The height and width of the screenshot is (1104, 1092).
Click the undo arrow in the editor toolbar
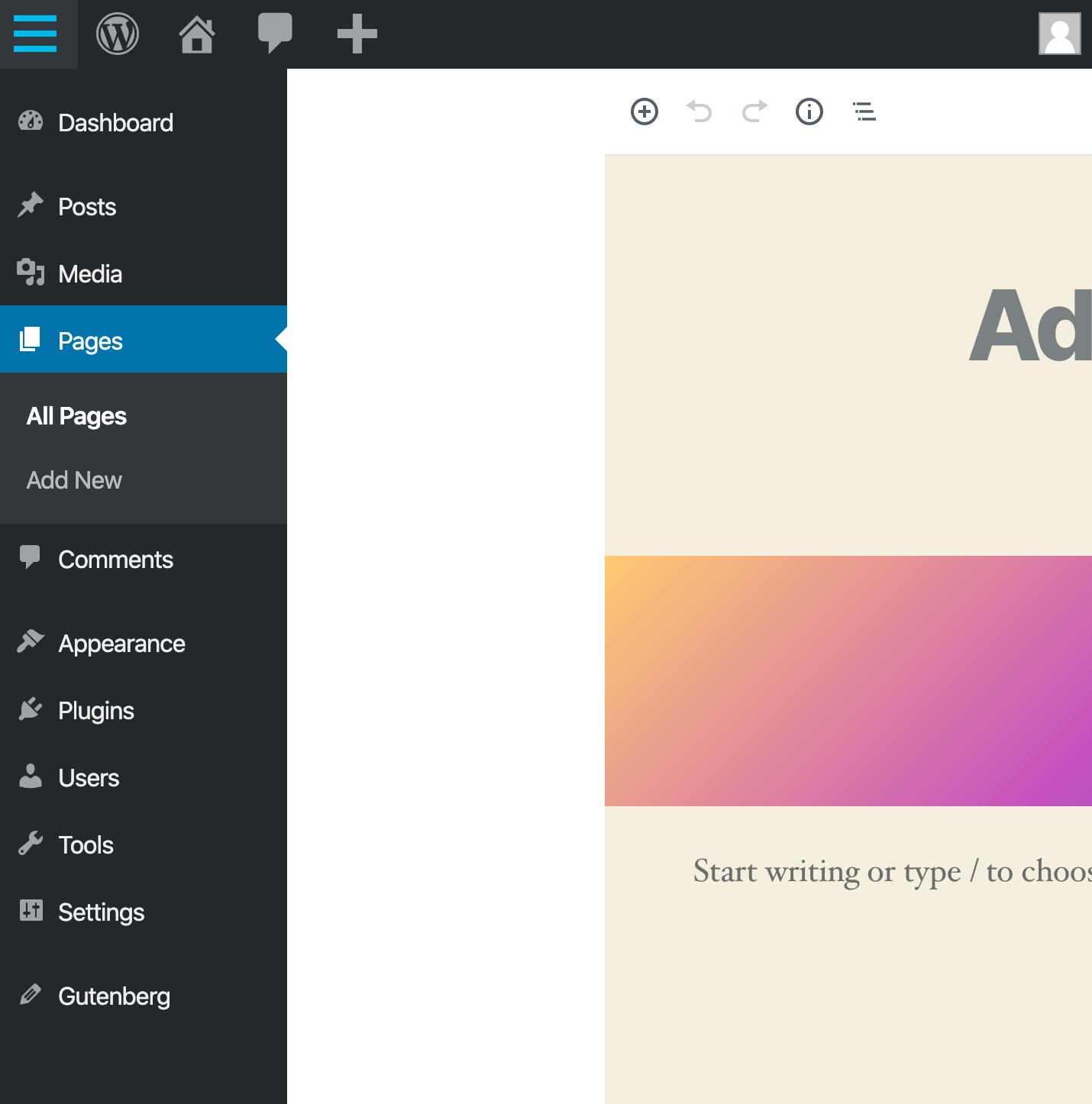[x=699, y=111]
